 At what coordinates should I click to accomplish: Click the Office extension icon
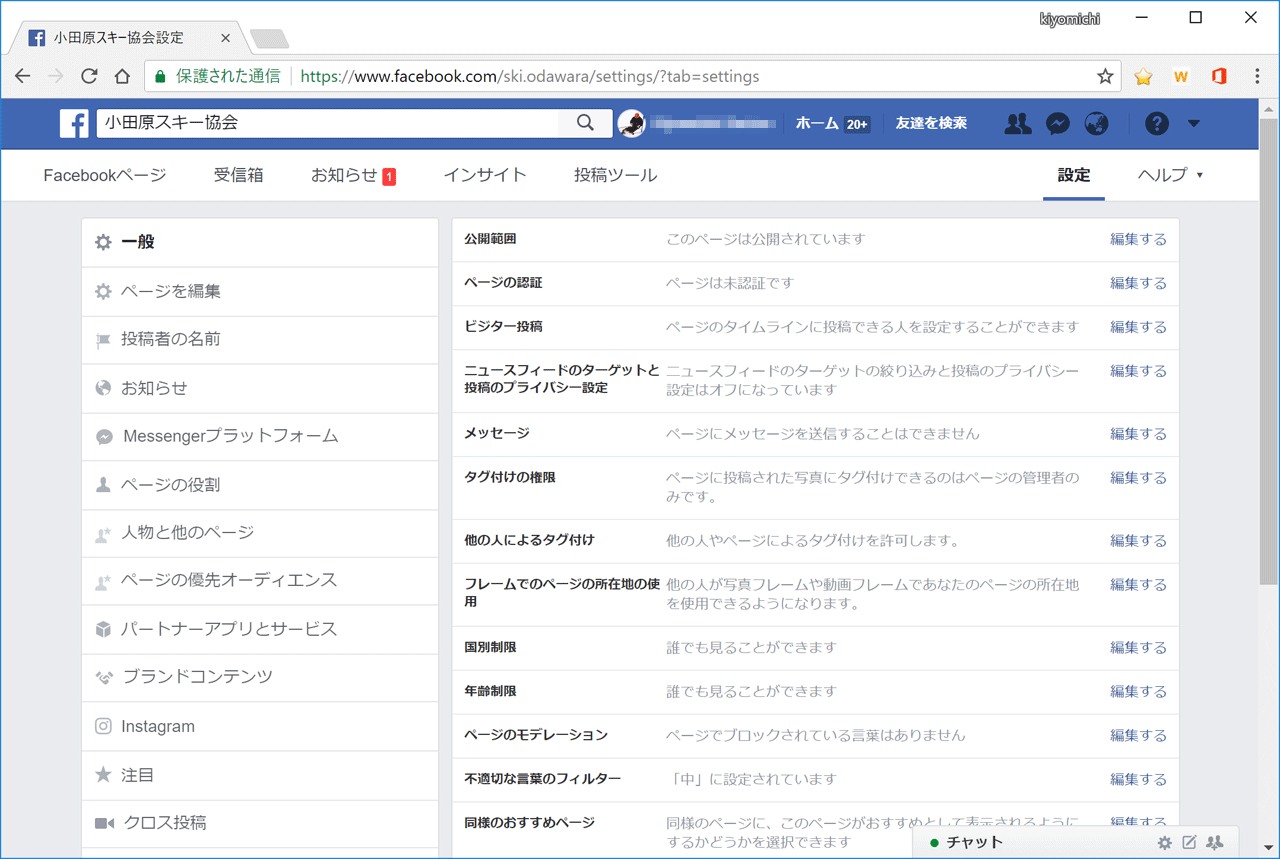(x=1219, y=76)
